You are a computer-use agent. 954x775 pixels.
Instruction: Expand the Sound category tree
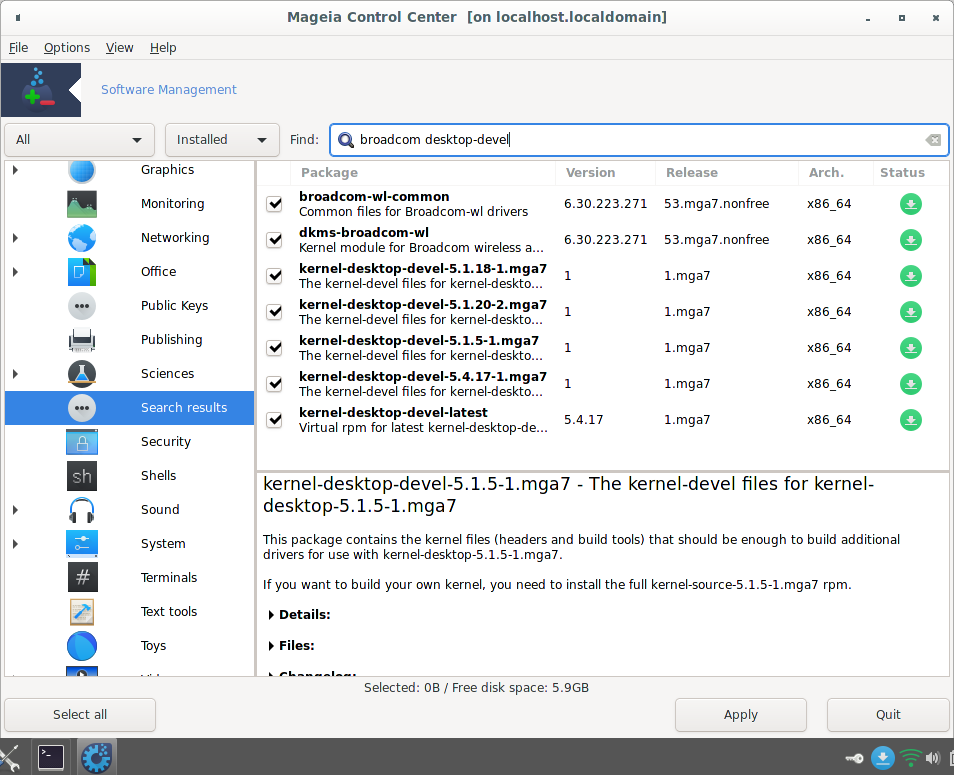point(15,510)
